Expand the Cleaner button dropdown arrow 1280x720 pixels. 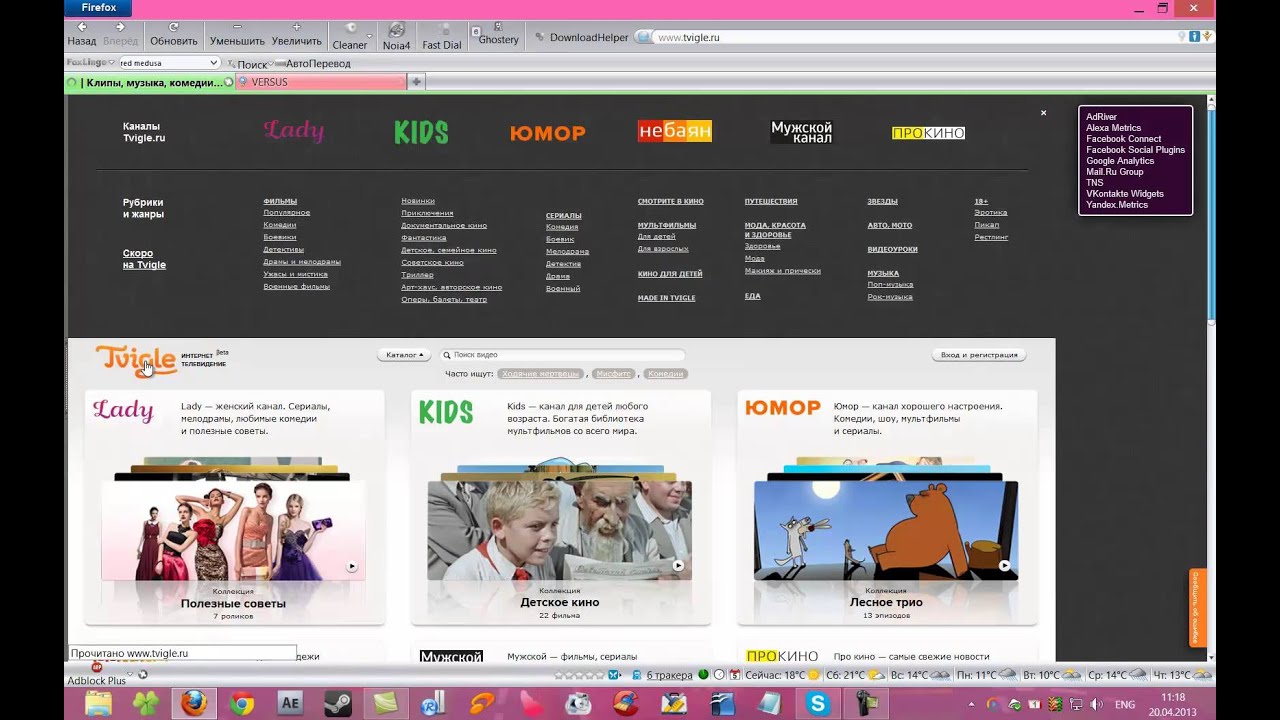(370, 36)
